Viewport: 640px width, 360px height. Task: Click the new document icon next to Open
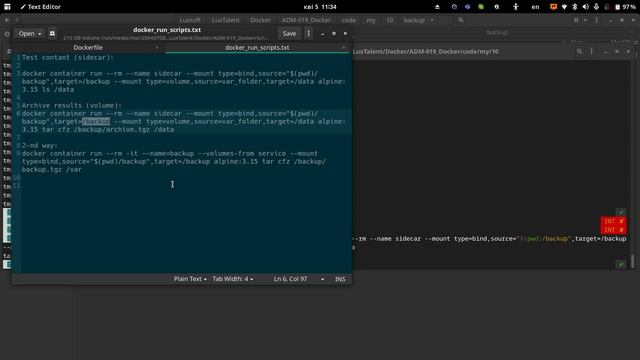[52, 33]
